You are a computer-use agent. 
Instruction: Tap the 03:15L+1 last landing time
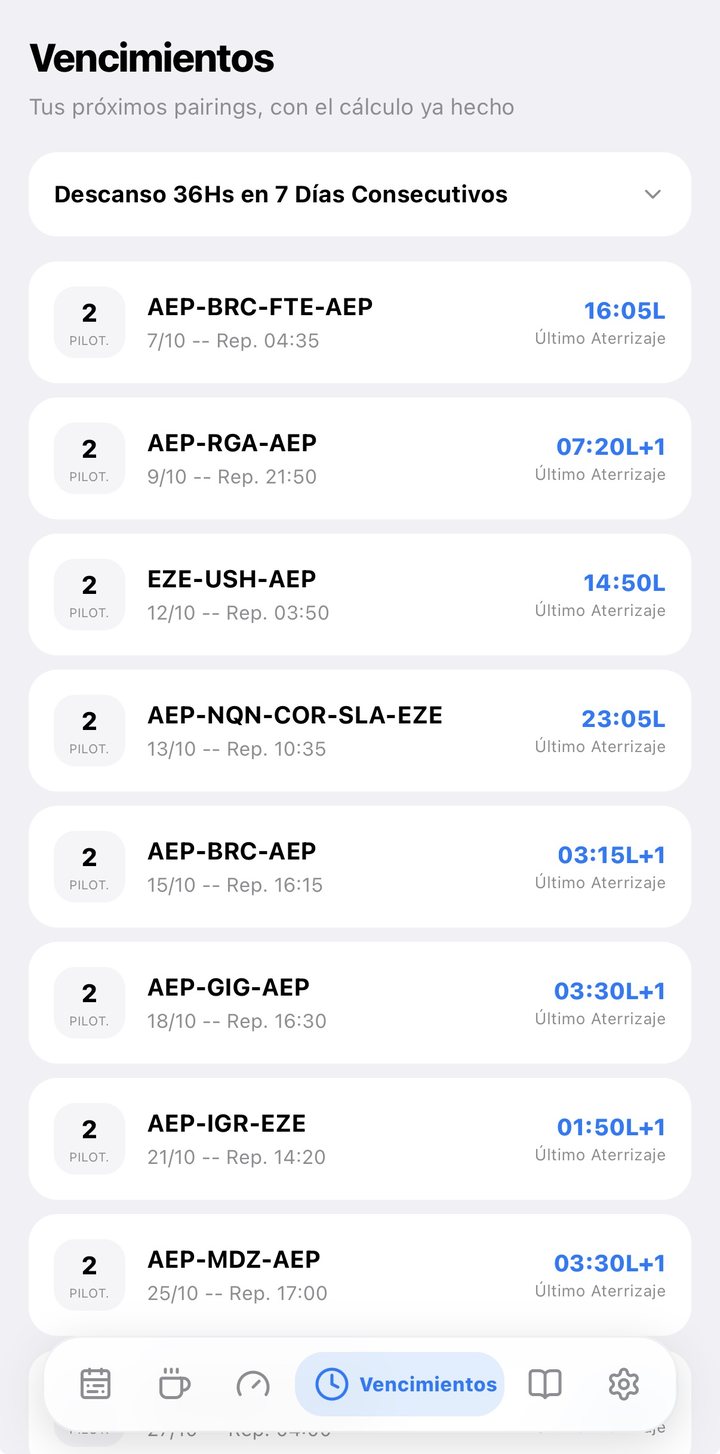(x=611, y=855)
